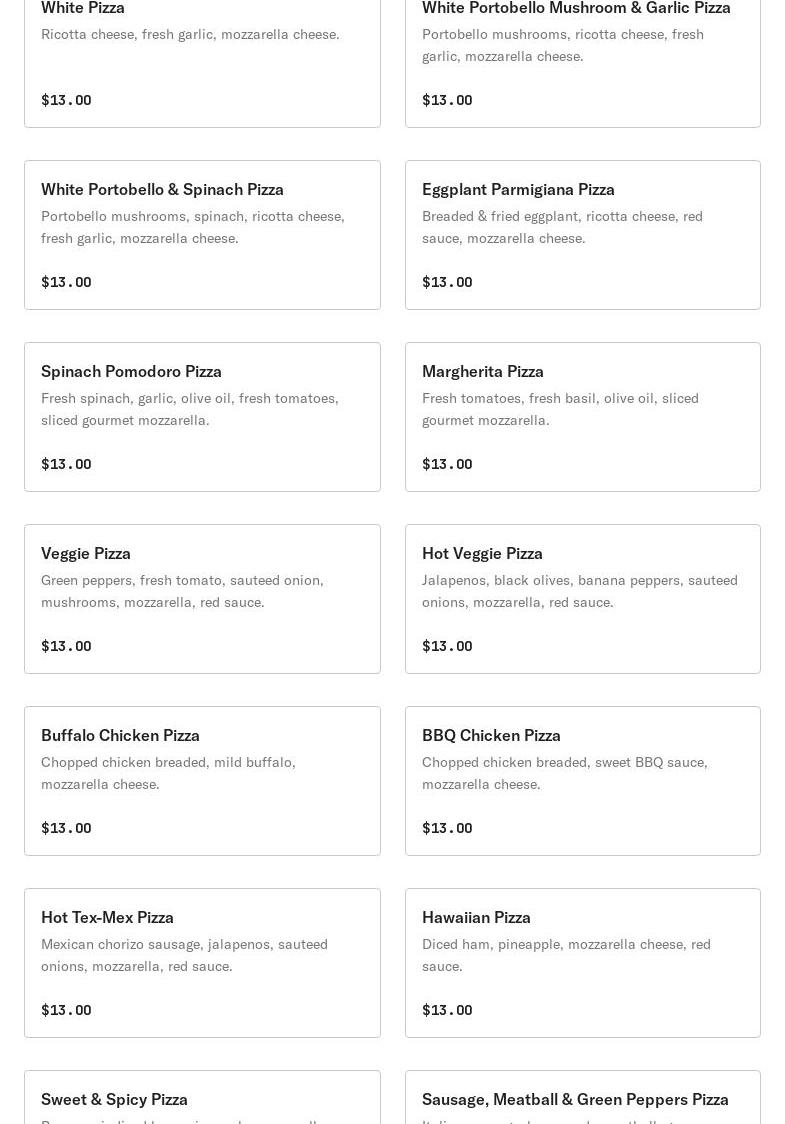Click the Hot Veggie Pizza ingredients description
This screenshot has height=1124, width=785.
click(579, 591)
